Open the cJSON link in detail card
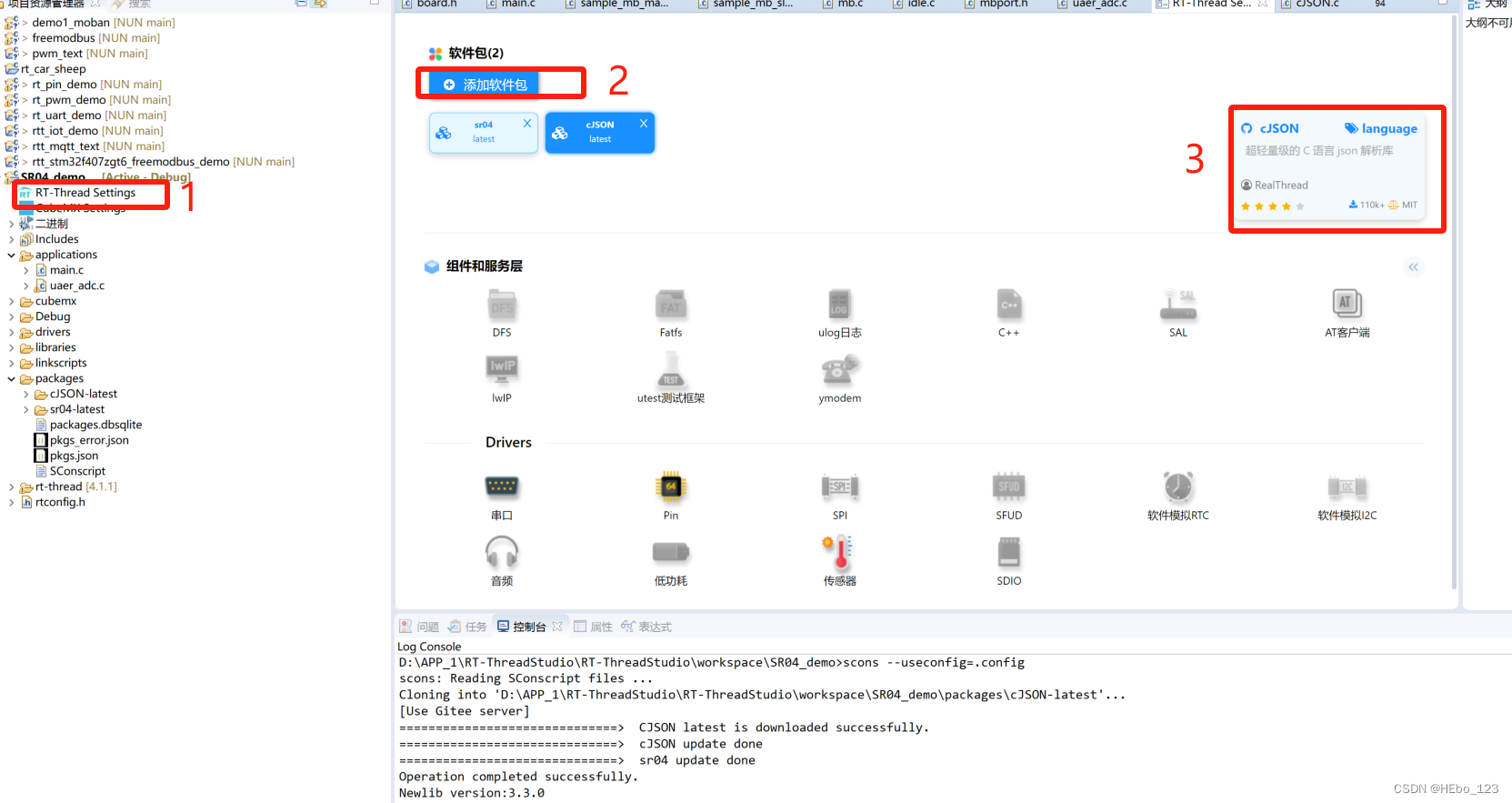 pos(1278,128)
